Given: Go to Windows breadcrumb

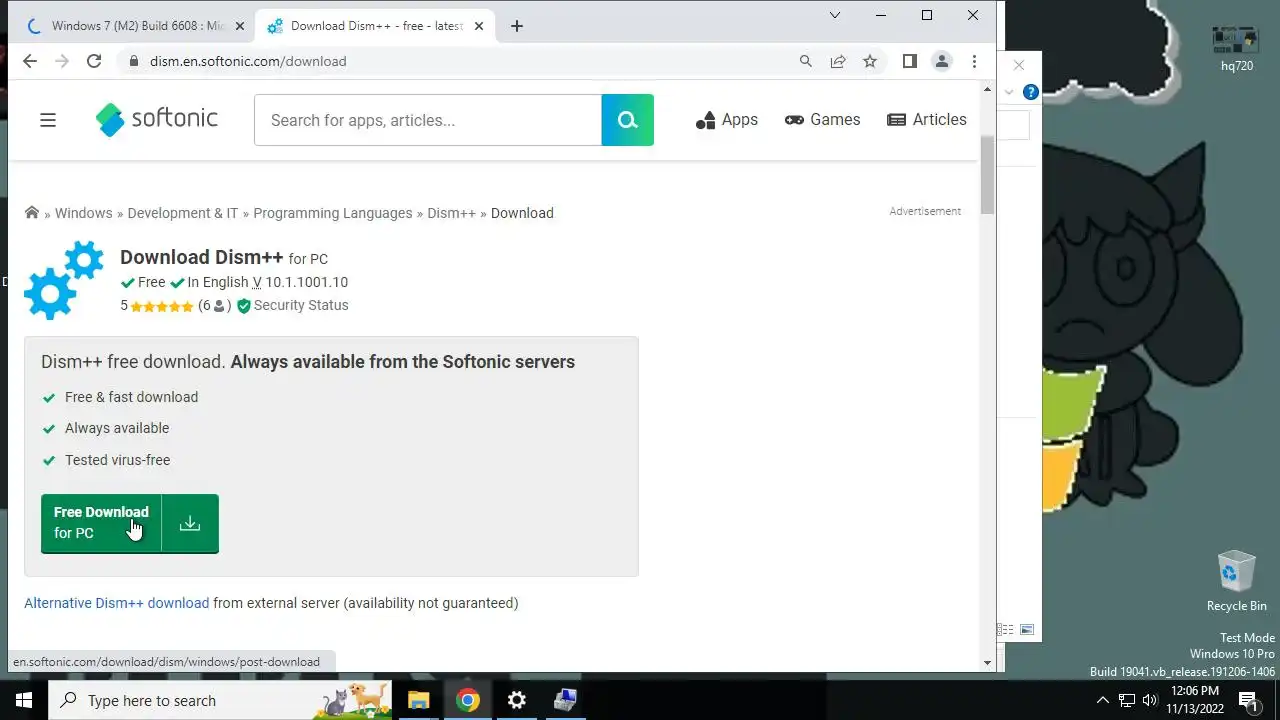Looking at the screenshot, I should [x=83, y=213].
